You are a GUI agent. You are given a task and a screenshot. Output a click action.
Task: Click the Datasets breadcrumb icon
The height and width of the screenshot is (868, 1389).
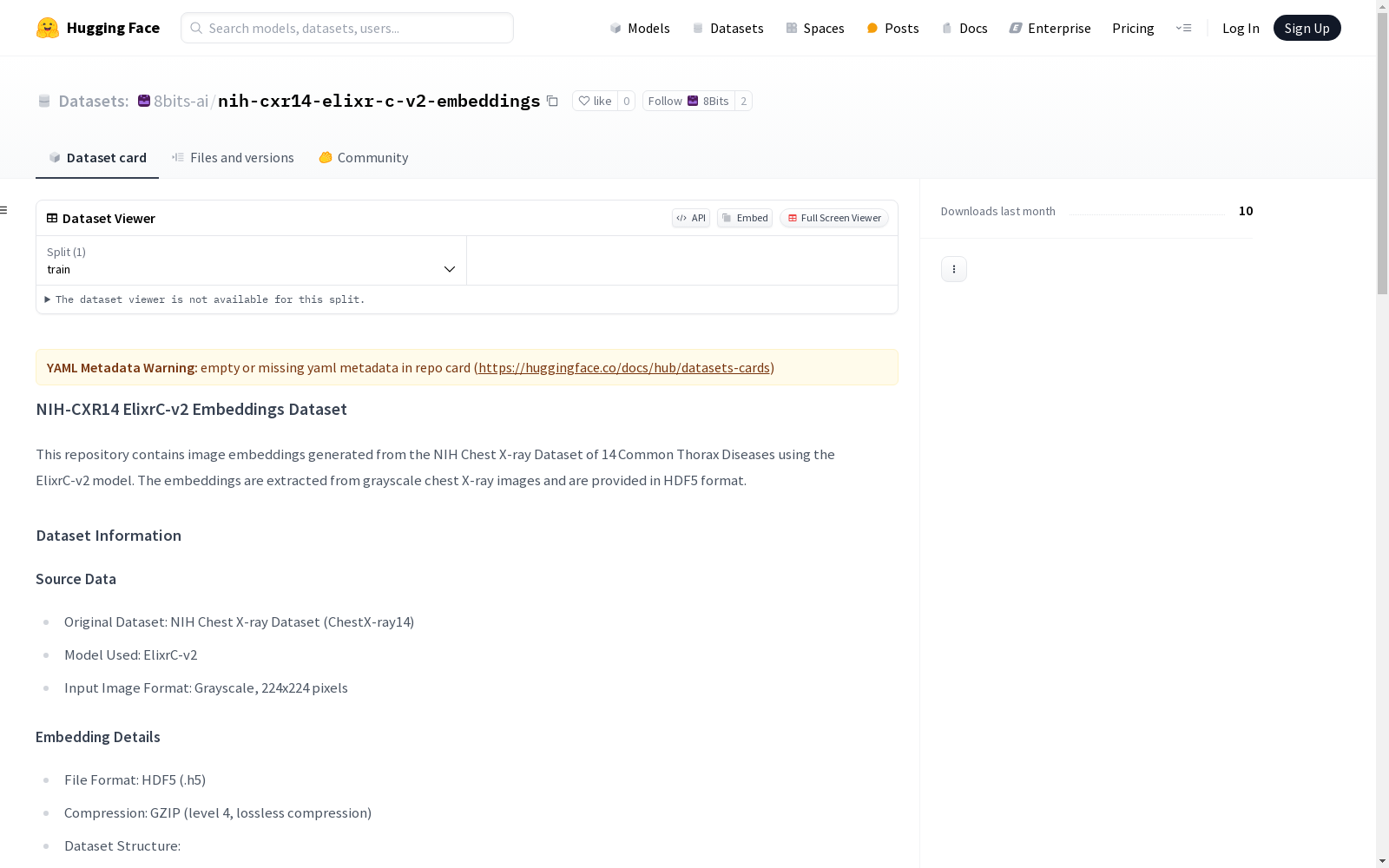(x=44, y=102)
